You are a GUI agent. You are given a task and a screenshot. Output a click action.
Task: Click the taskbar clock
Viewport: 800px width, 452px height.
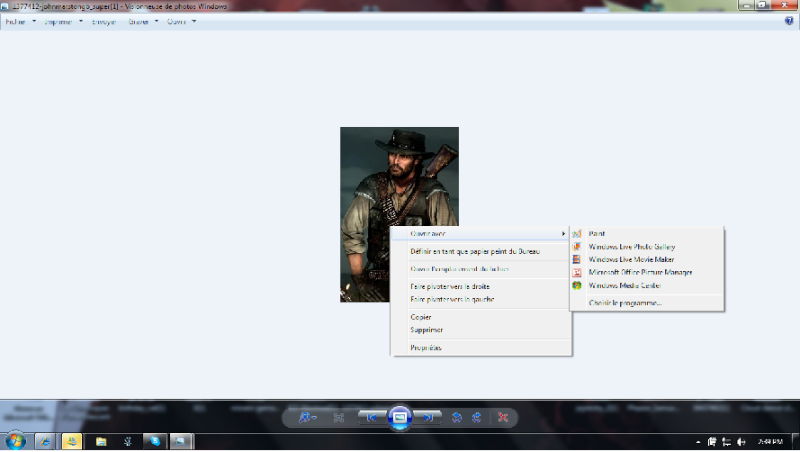770,442
